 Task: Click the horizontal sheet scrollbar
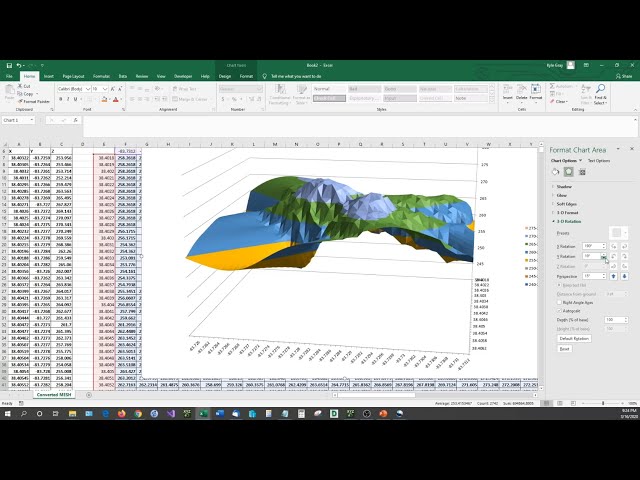point(376,395)
